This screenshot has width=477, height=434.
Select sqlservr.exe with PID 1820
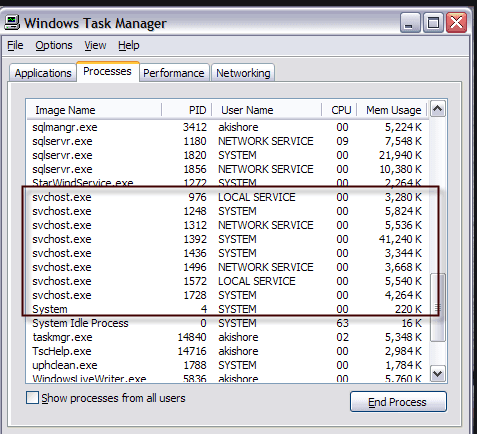(x=227, y=155)
